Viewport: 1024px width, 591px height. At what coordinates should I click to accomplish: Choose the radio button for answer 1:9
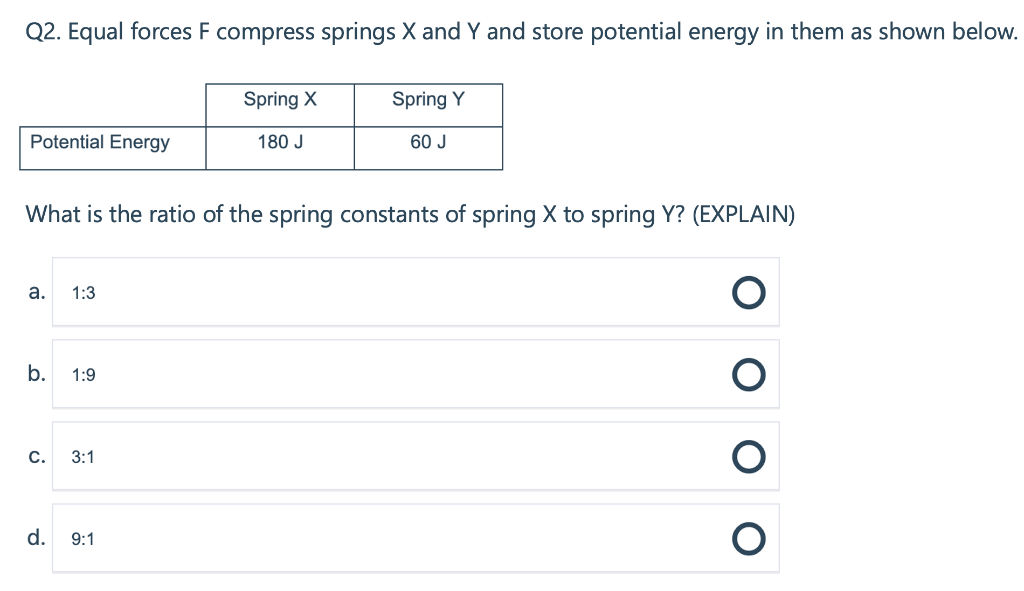748,374
